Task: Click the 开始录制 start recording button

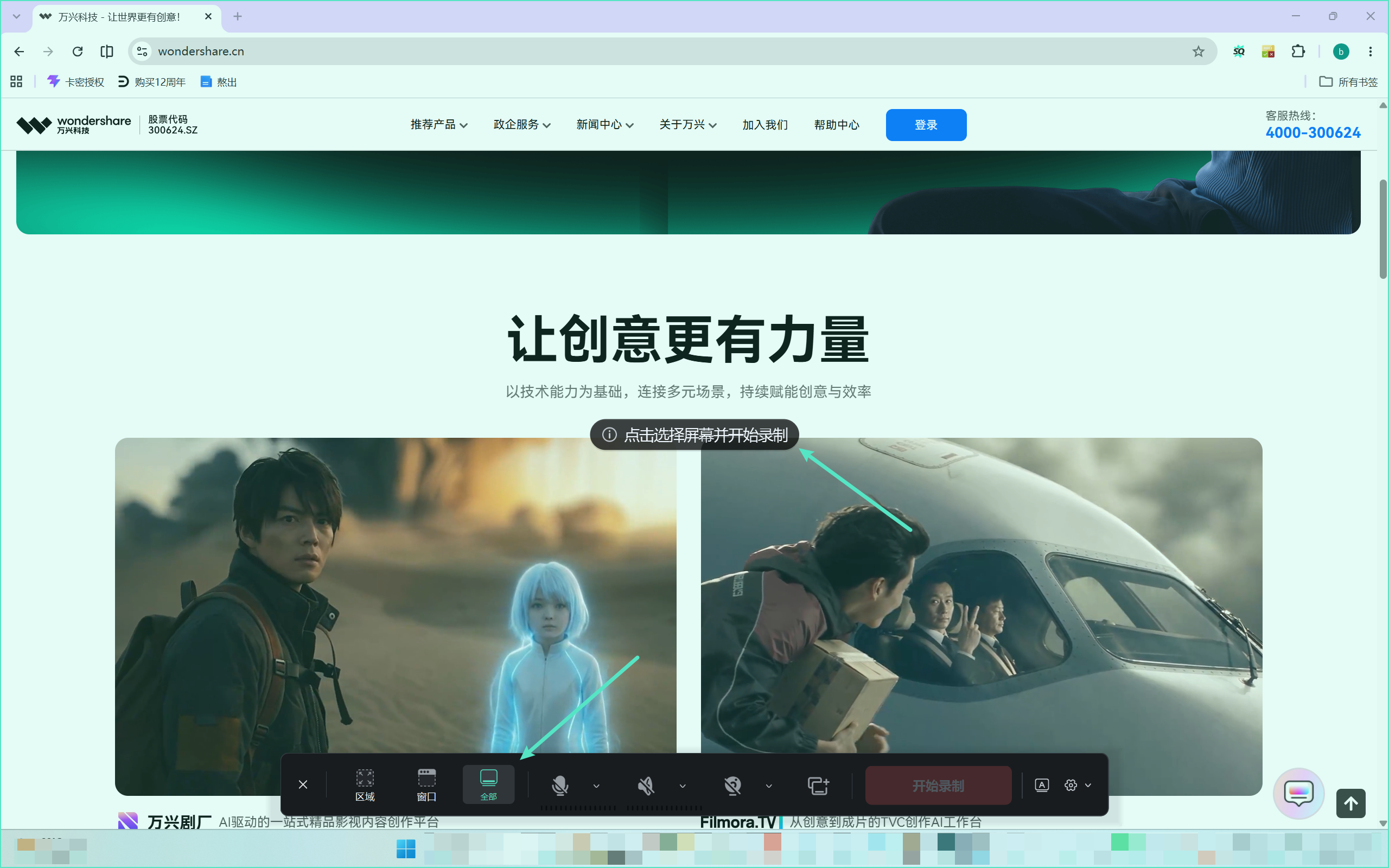Action: pos(938,786)
